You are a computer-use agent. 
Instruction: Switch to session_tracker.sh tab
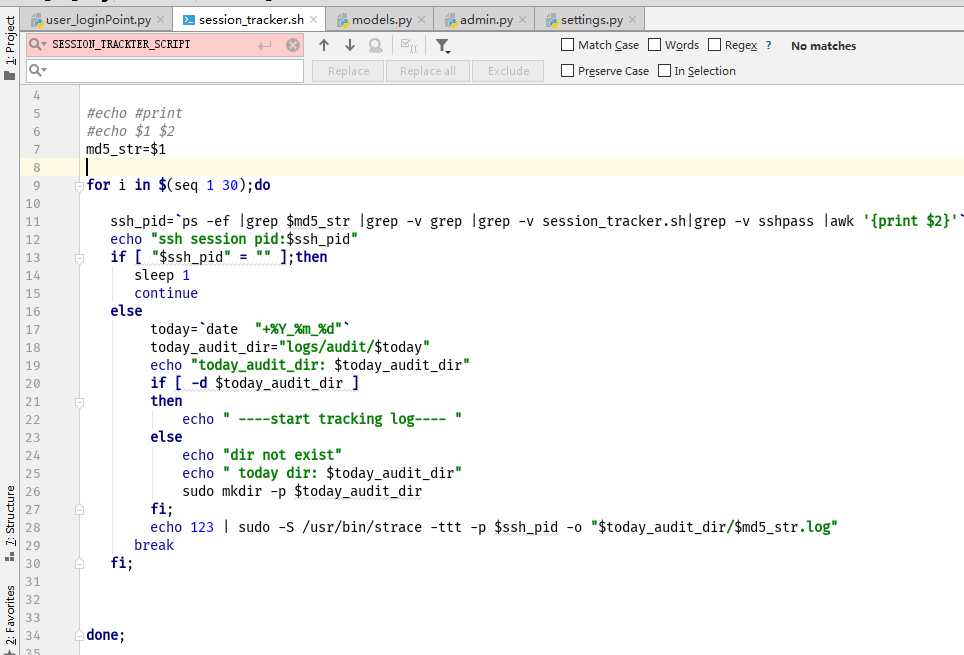251,20
